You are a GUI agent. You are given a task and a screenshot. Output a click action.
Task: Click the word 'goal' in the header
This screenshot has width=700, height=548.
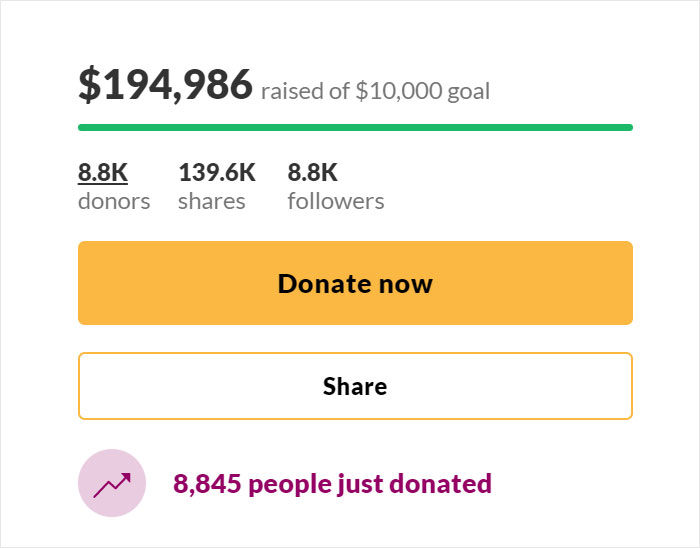(468, 92)
